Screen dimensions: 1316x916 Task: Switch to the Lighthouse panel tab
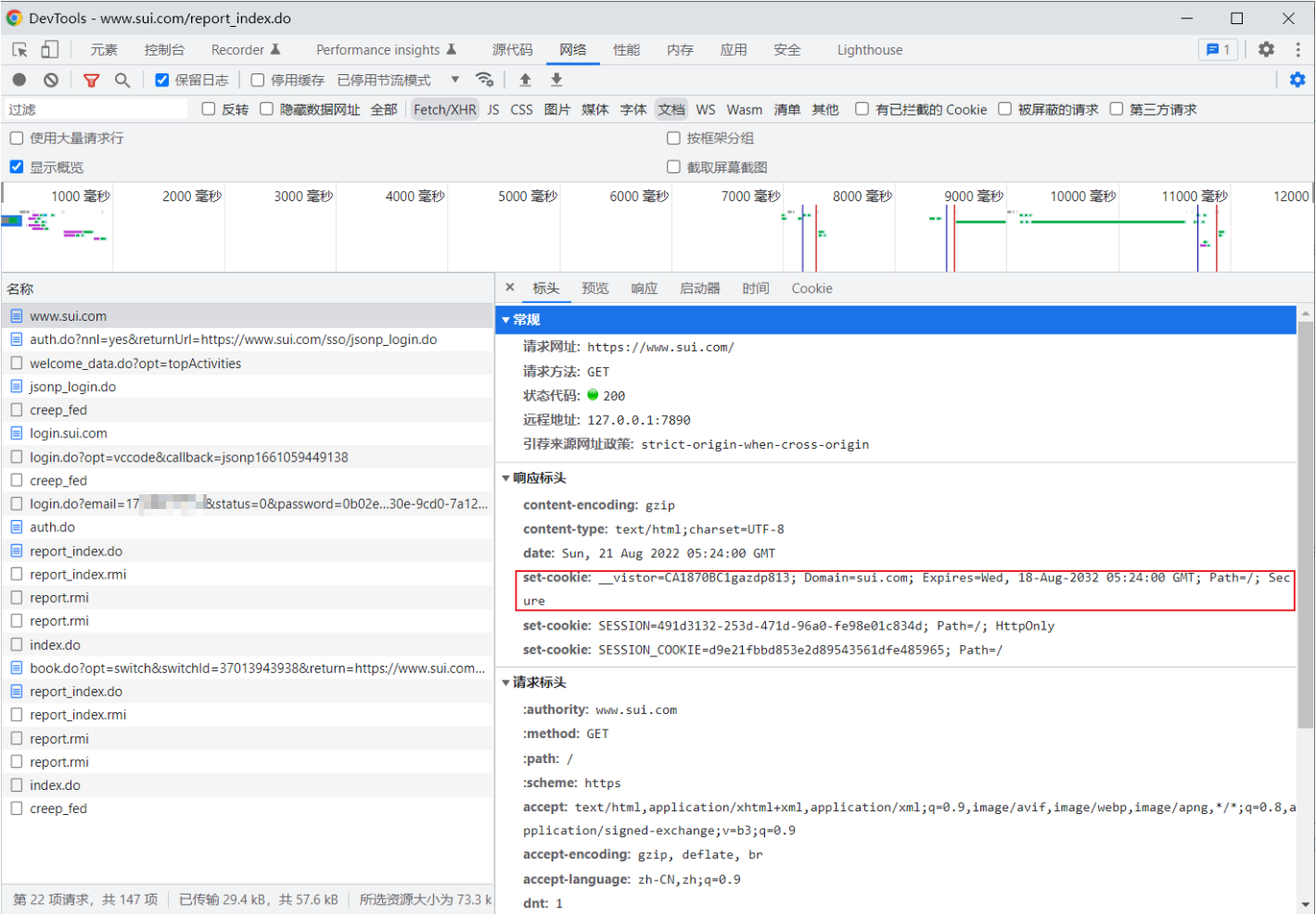(x=869, y=50)
